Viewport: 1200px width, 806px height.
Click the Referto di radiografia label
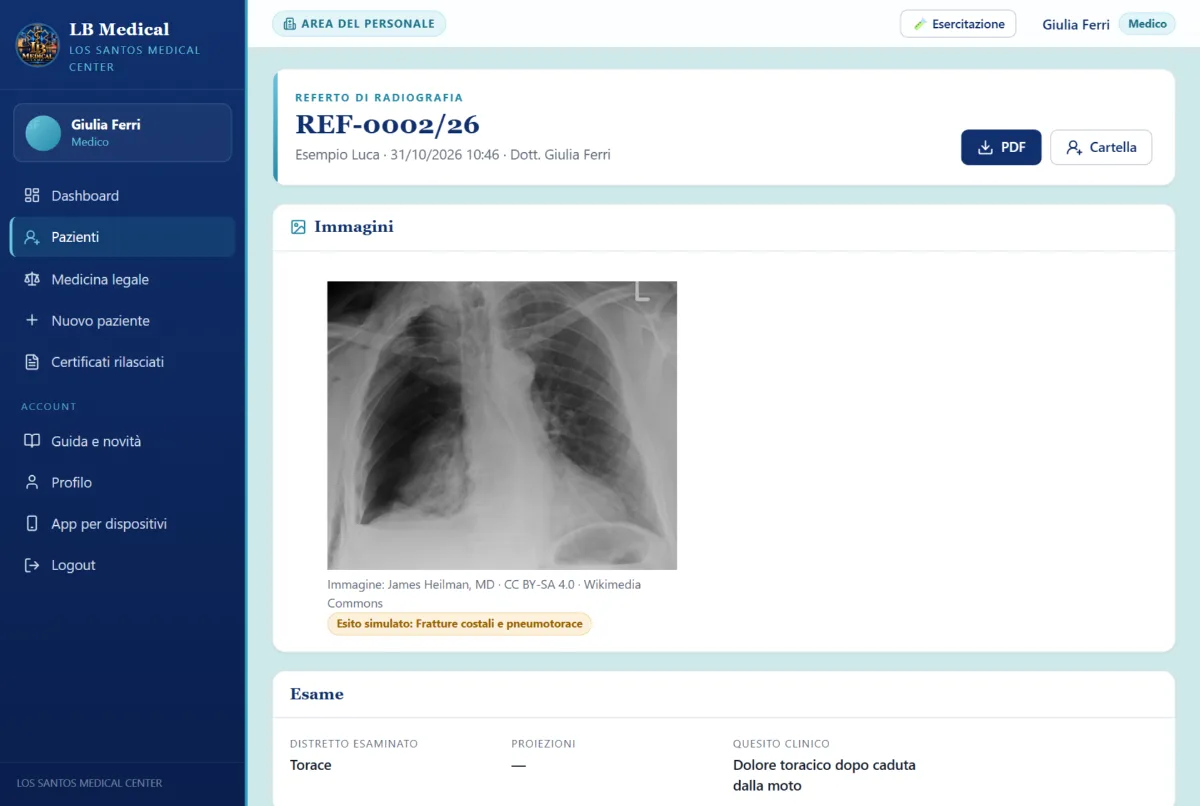pos(379,98)
